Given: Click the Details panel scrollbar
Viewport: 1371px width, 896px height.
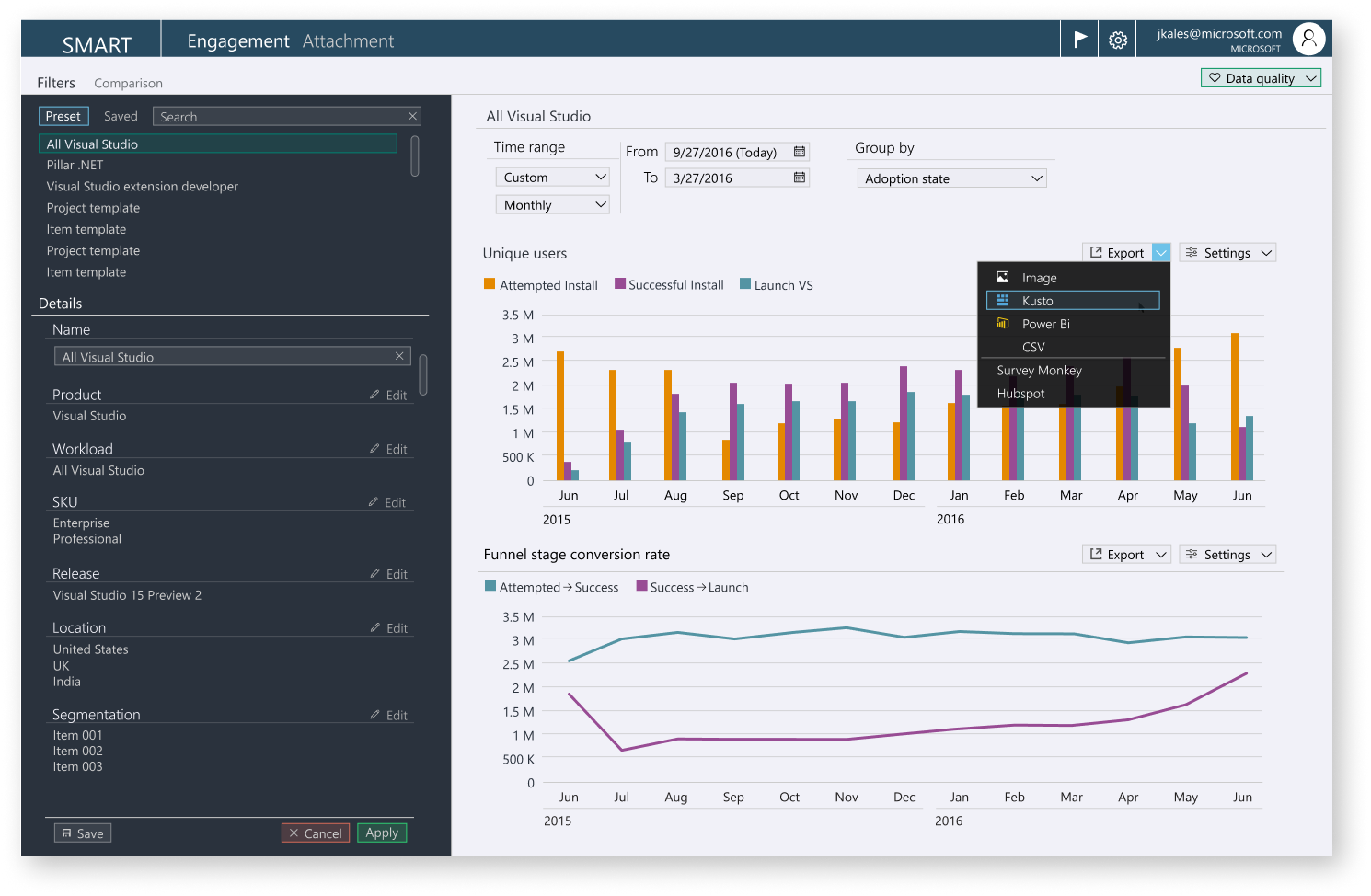Looking at the screenshot, I should 423,374.
